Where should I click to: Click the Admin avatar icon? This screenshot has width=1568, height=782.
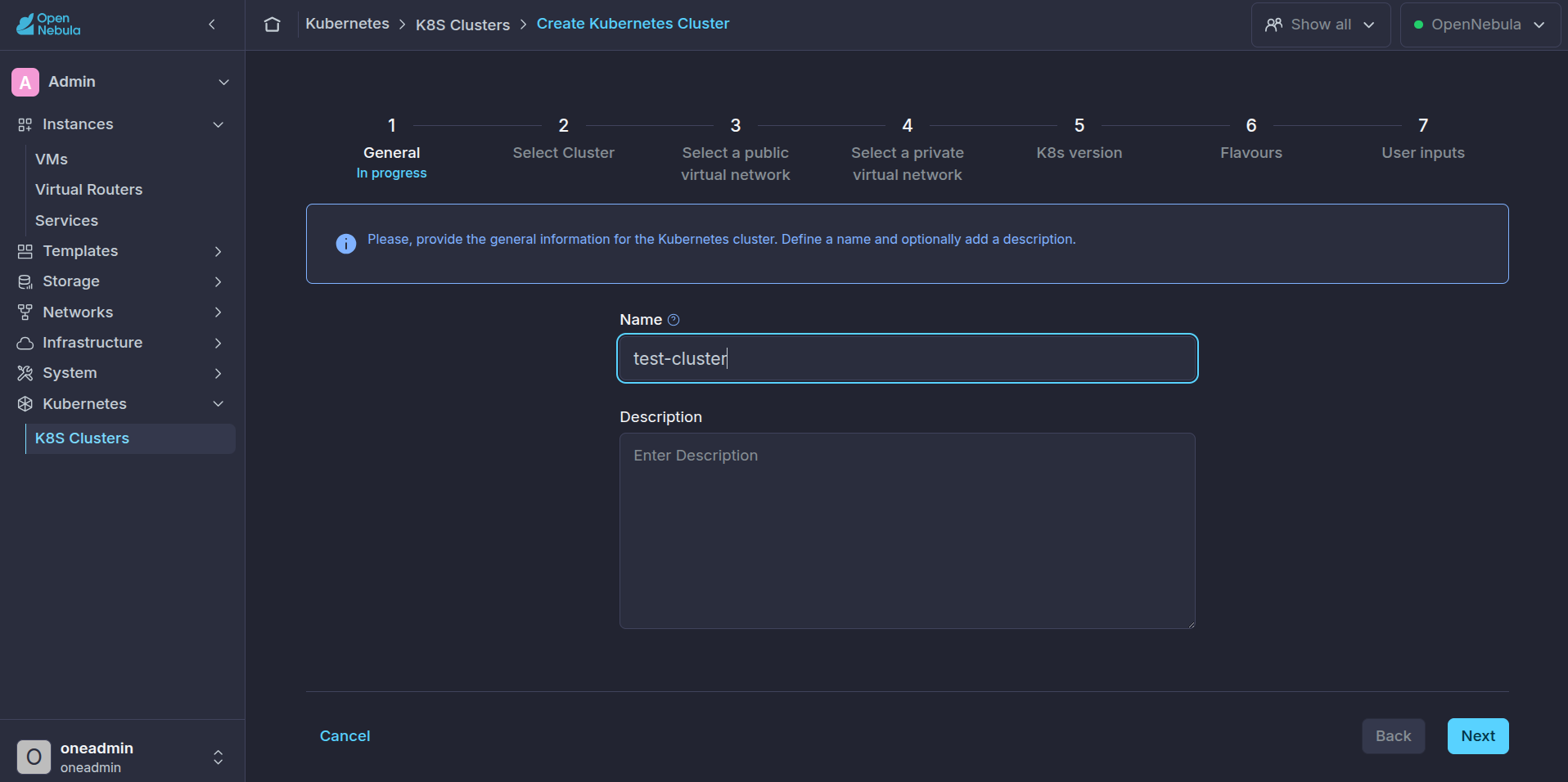pyautogui.click(x=25, y=82)
